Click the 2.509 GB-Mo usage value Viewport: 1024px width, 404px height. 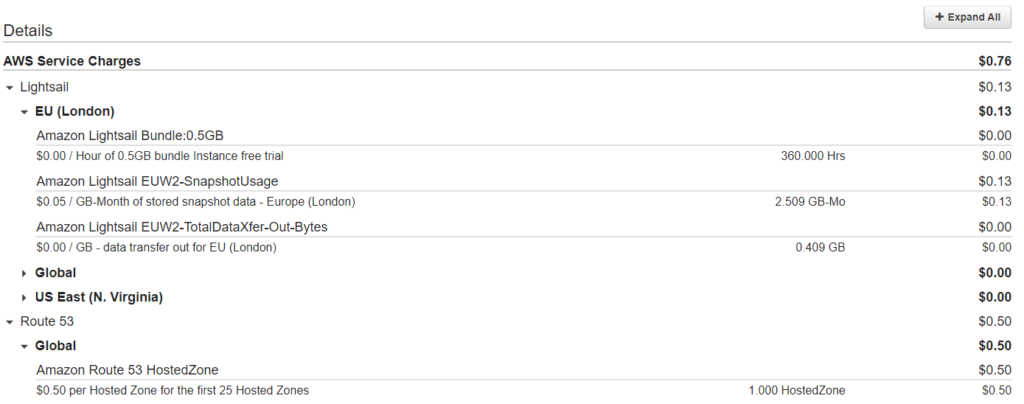810,202
